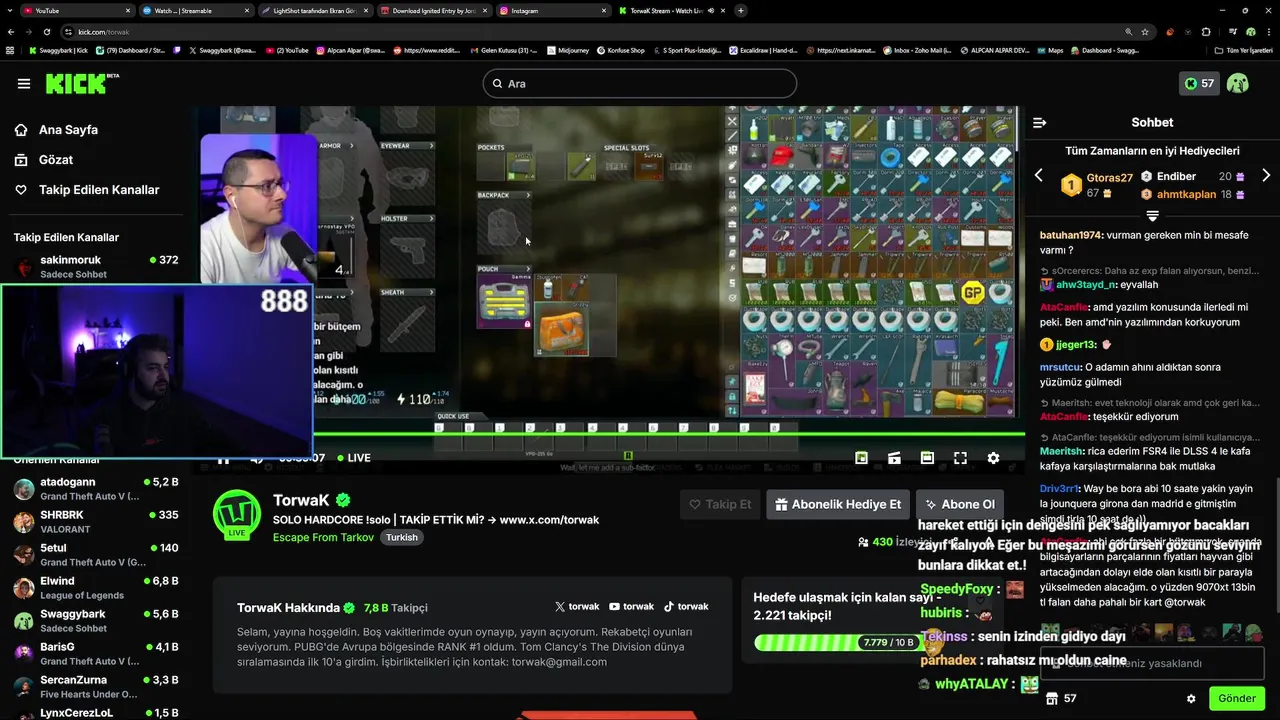The height and width of the screenshot is (720, 1280).
Task: Open the green profile avatar menu
Action: point(1238,84)
